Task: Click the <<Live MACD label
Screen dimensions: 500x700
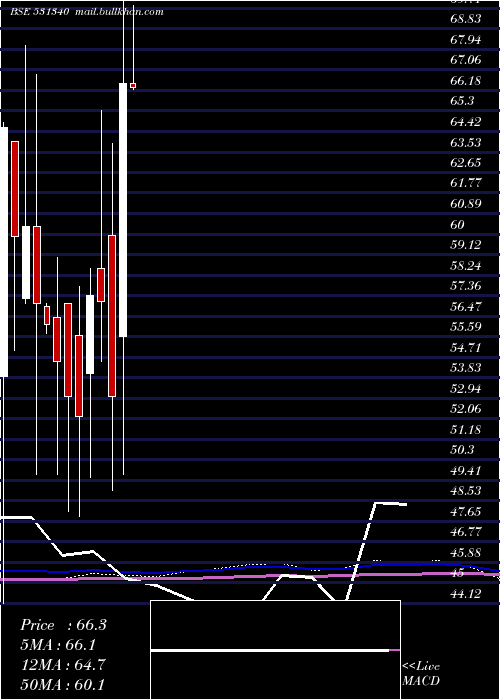Action: (x=421, y=674)
